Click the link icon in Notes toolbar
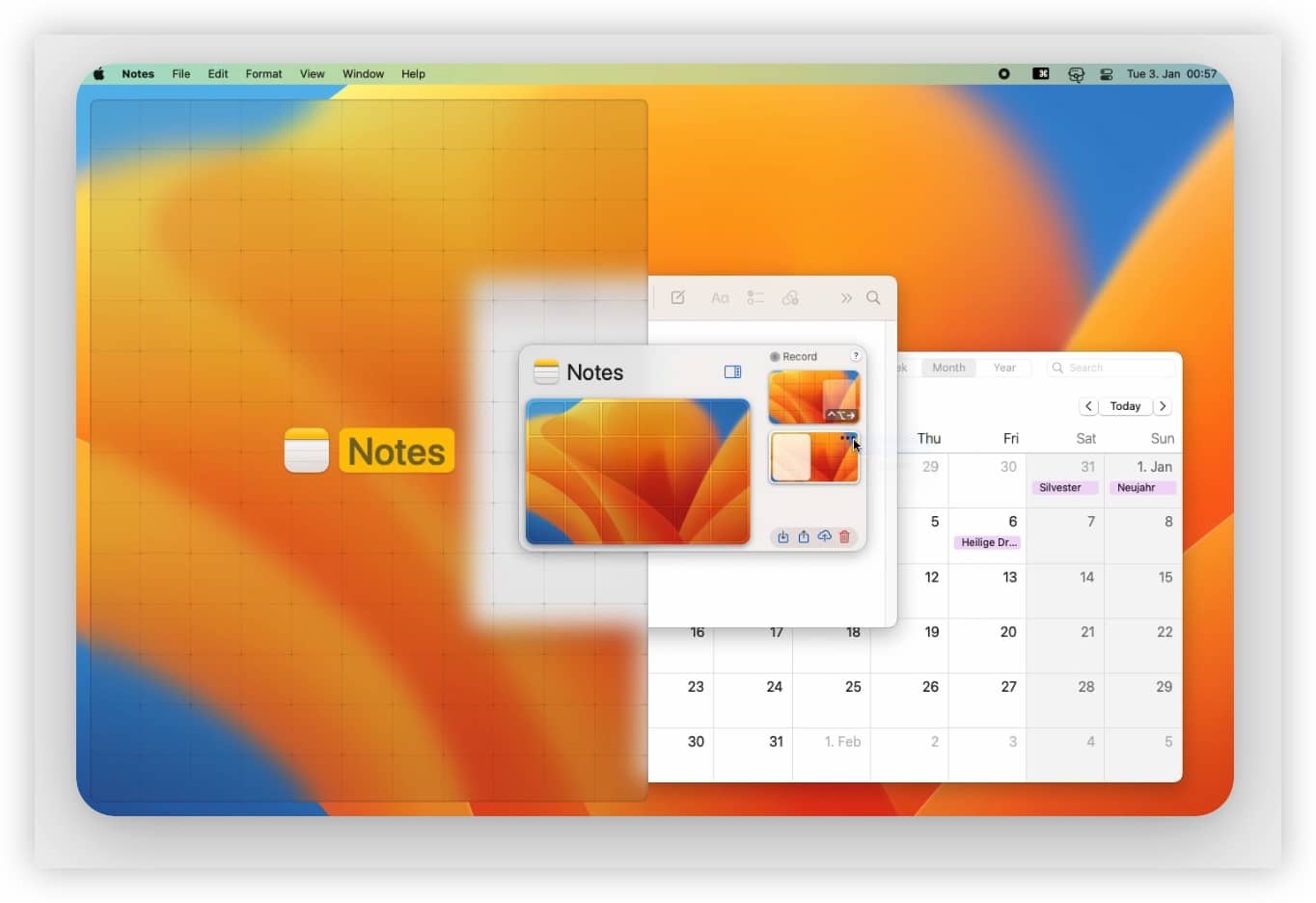The image size is (1316, 903). point(790,298)
